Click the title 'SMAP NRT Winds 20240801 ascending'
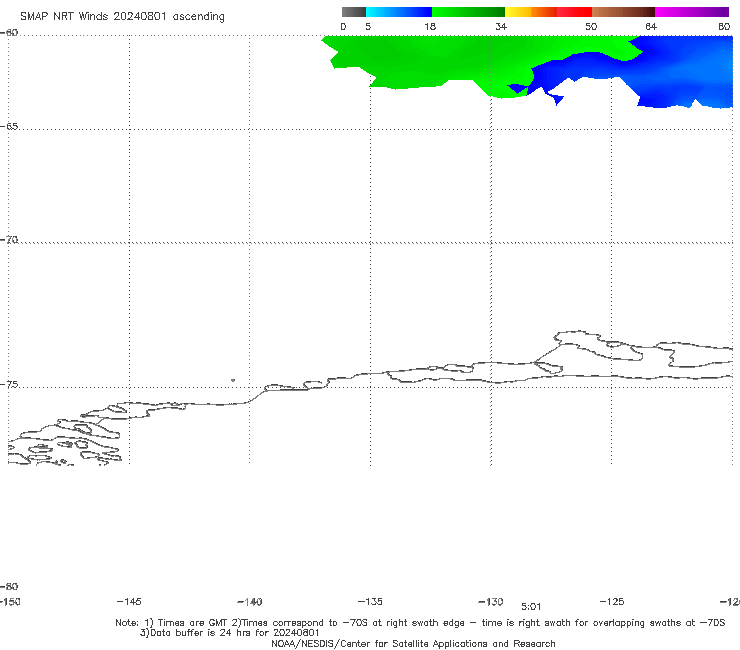 122,17
